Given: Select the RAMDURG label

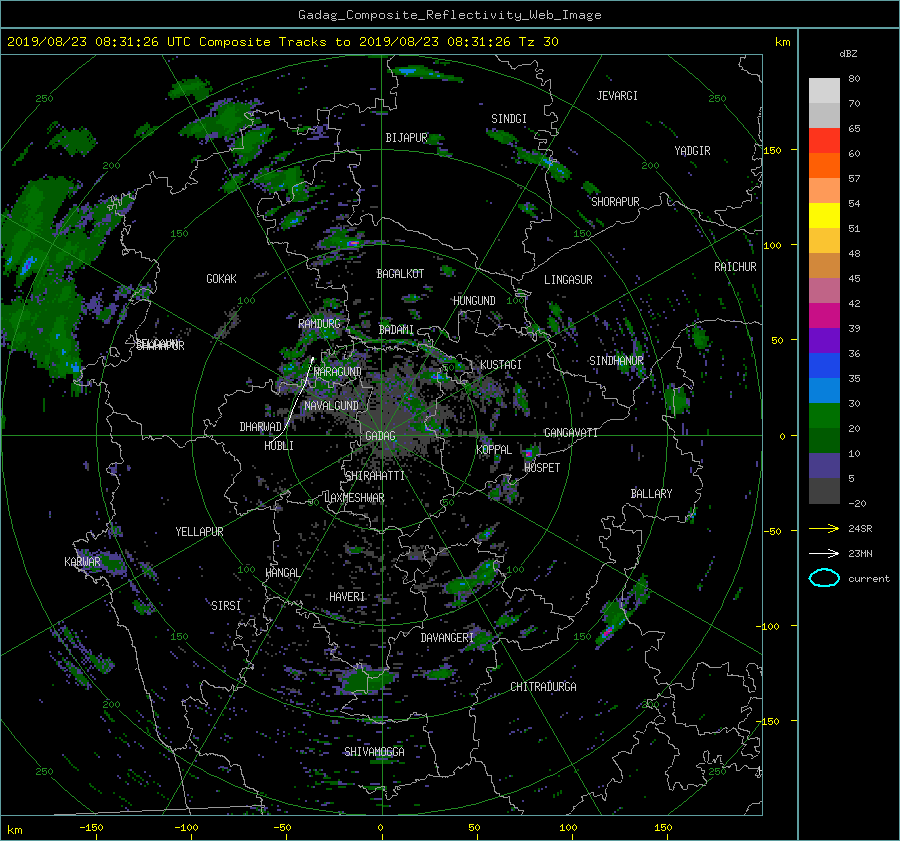Looking at the screenshot, I should tap(319, 324).
